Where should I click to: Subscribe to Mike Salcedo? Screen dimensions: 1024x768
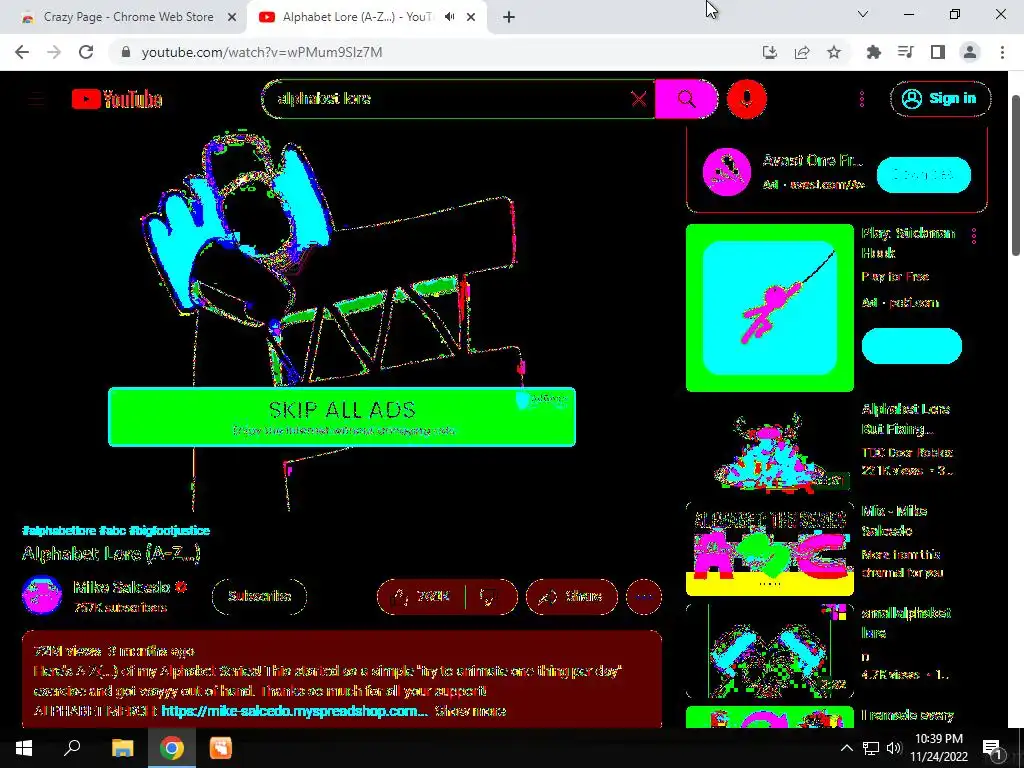point(259,596)
